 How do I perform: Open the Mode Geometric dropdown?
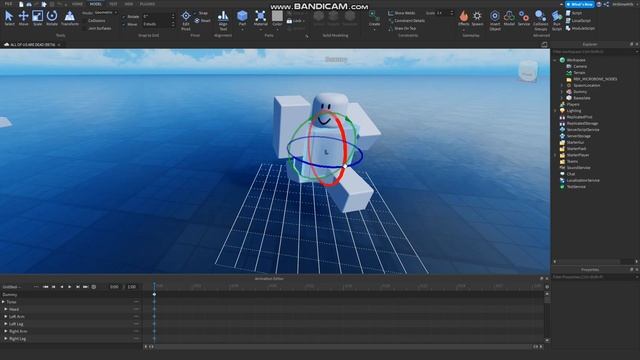point(105,13)
